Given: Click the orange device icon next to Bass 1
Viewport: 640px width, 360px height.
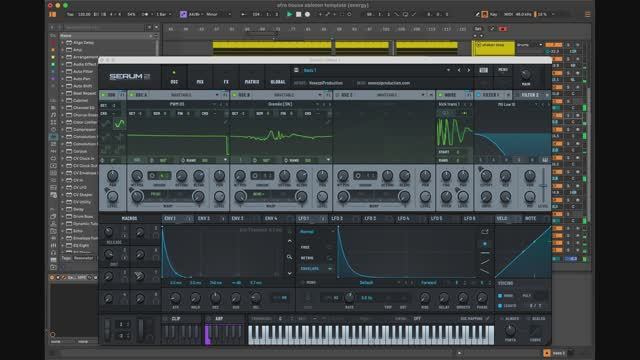Looking at the screenshot, I should coord(547,353).
